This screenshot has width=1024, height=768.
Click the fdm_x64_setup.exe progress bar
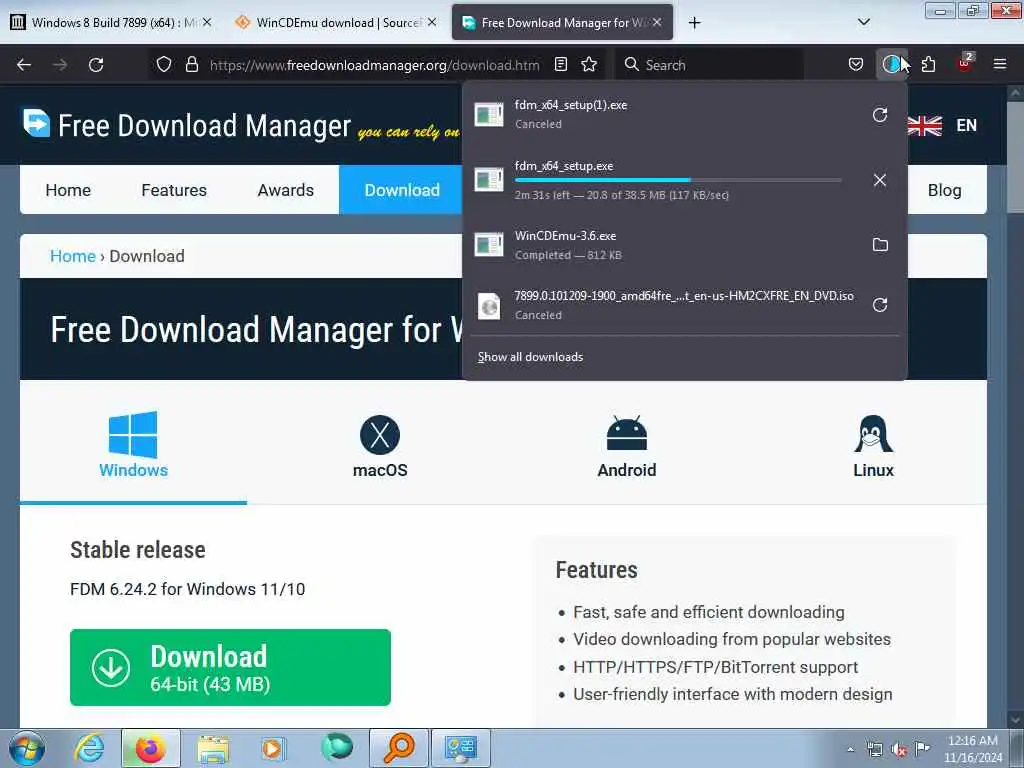click(678, 180)
